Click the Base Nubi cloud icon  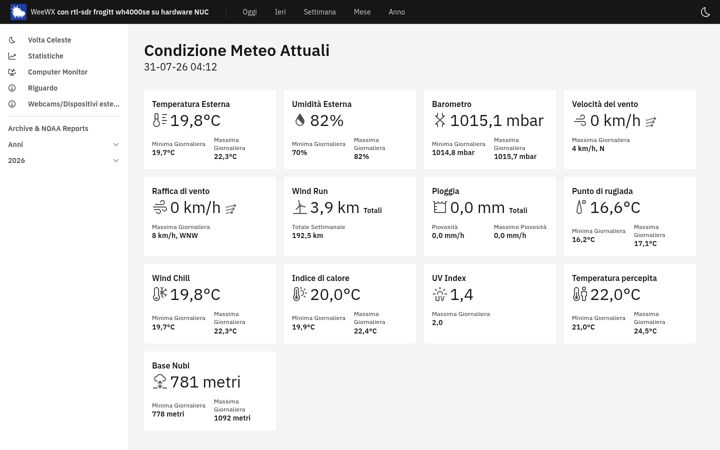click(160, 382)
